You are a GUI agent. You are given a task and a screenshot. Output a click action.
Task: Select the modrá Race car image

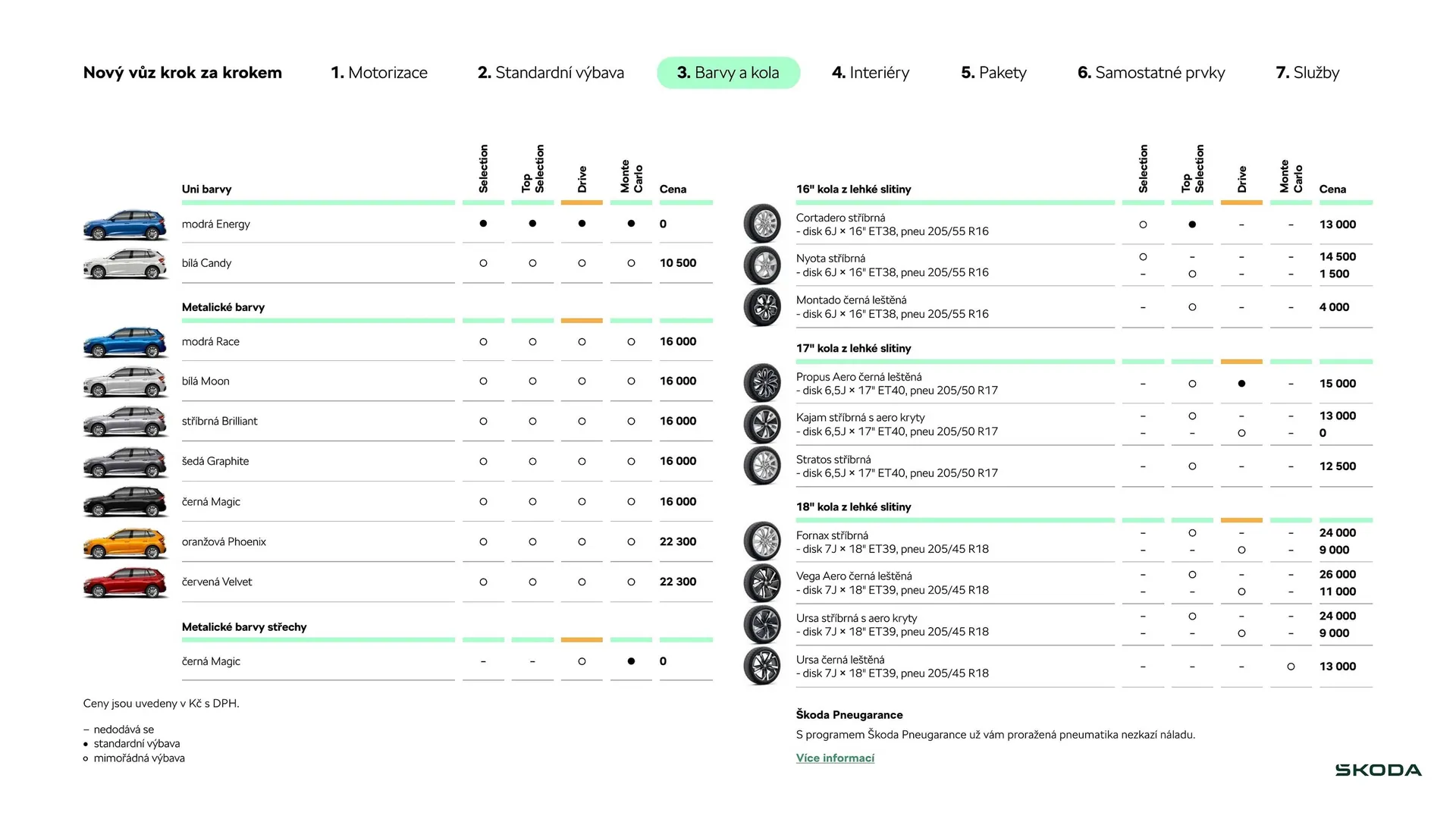click(x=125, y=342)
